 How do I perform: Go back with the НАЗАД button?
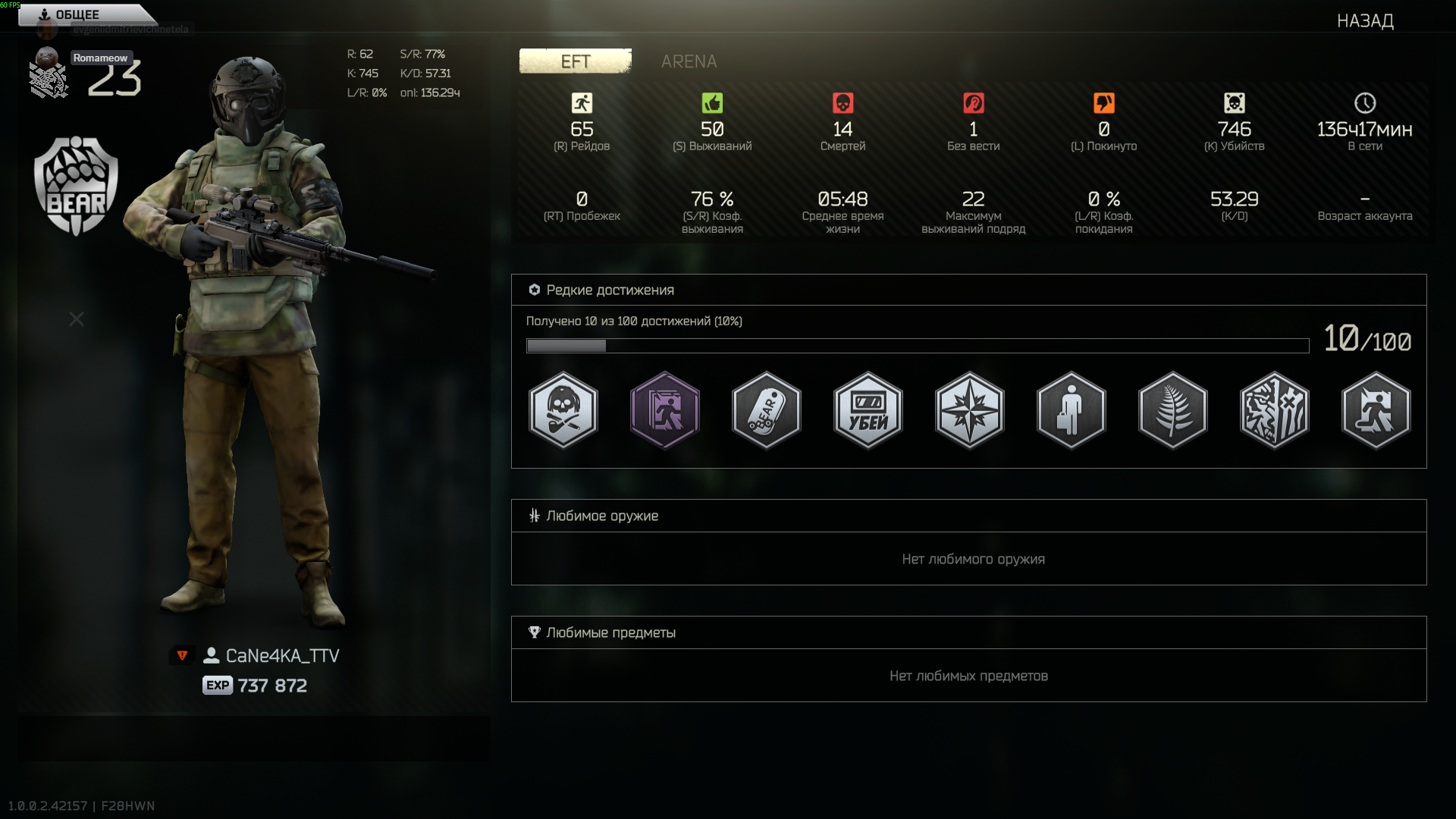point(1365,20)
